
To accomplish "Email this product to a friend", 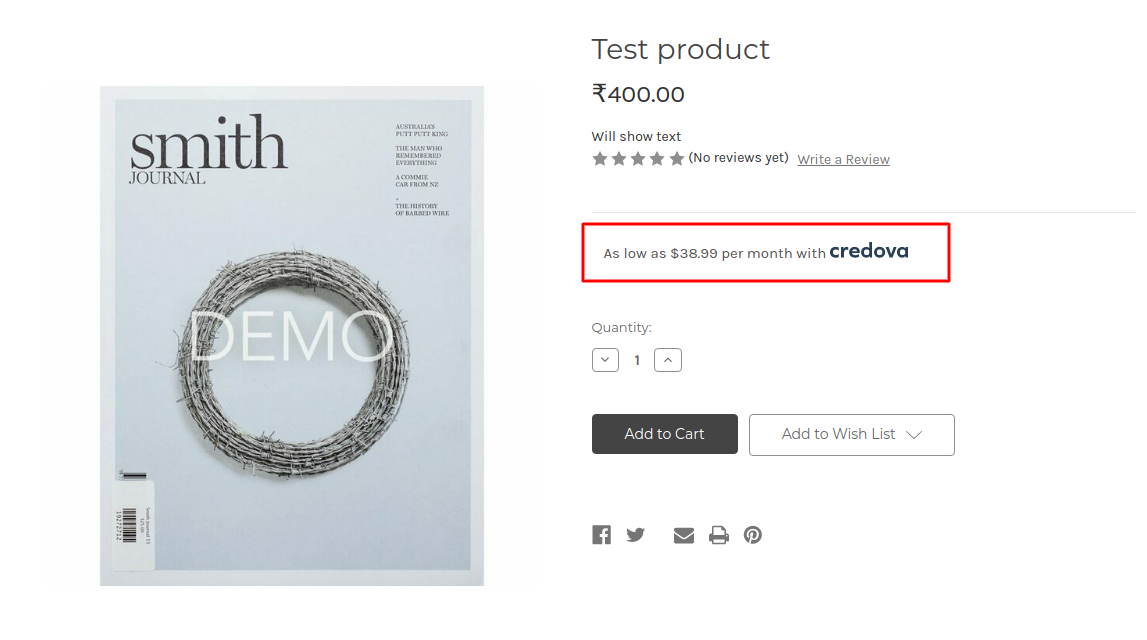I will [683, 534].
